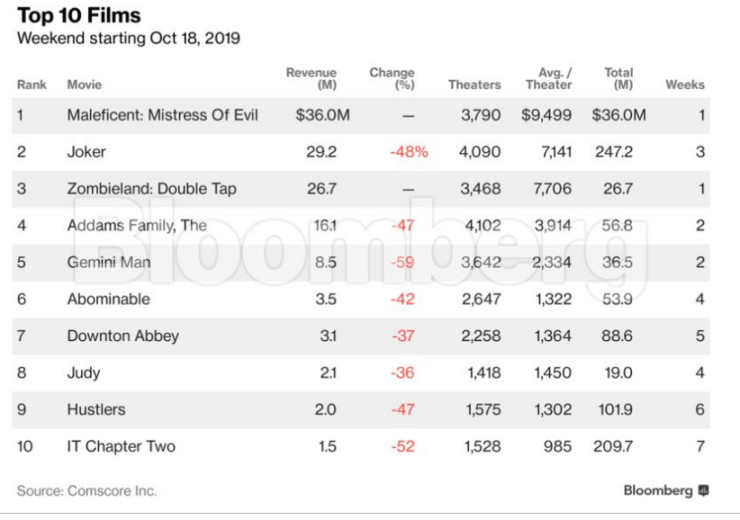Select the Change (%) column header

click(x=391, y=79)
